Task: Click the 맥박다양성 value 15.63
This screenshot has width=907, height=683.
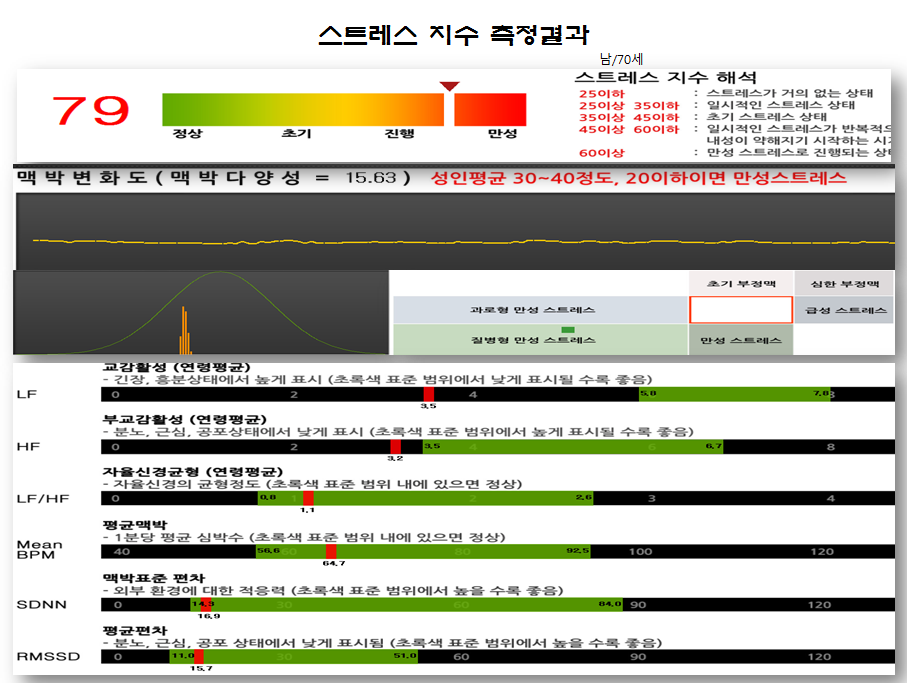Action: (371, 178)
